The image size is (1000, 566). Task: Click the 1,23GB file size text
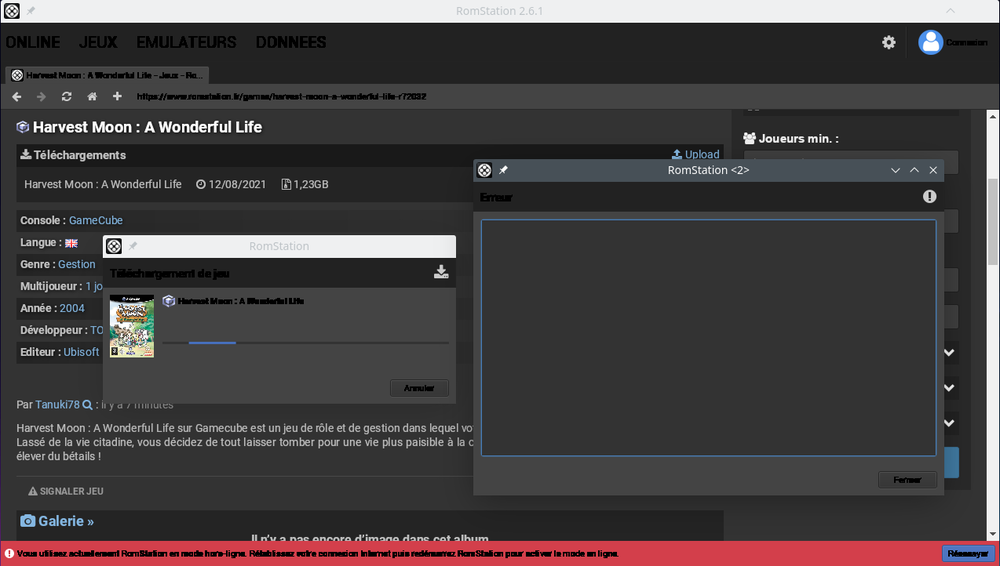pyautogui.click(x=311, y=184)
